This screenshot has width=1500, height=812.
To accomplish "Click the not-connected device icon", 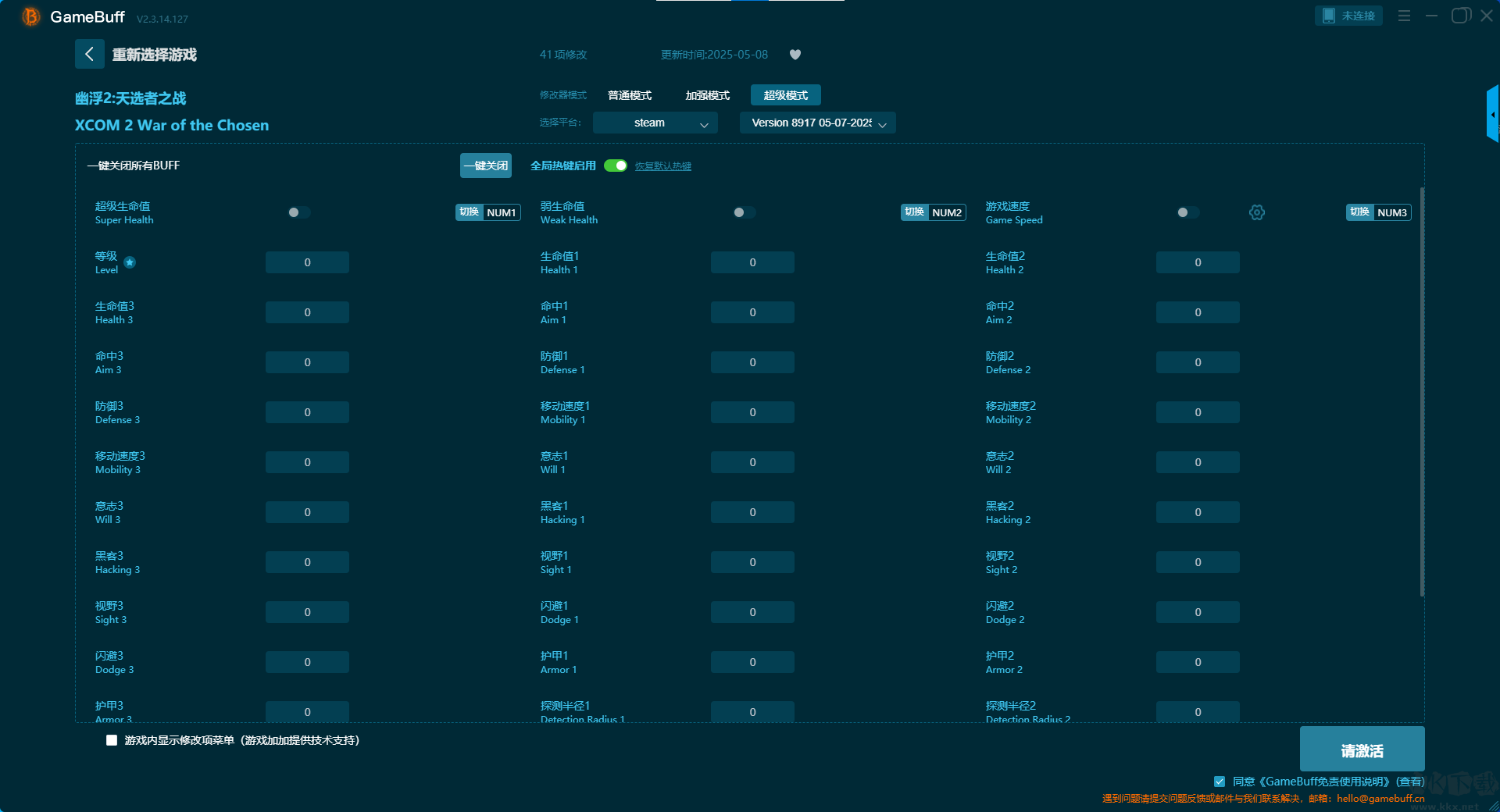I will (x=1329, y=16).
